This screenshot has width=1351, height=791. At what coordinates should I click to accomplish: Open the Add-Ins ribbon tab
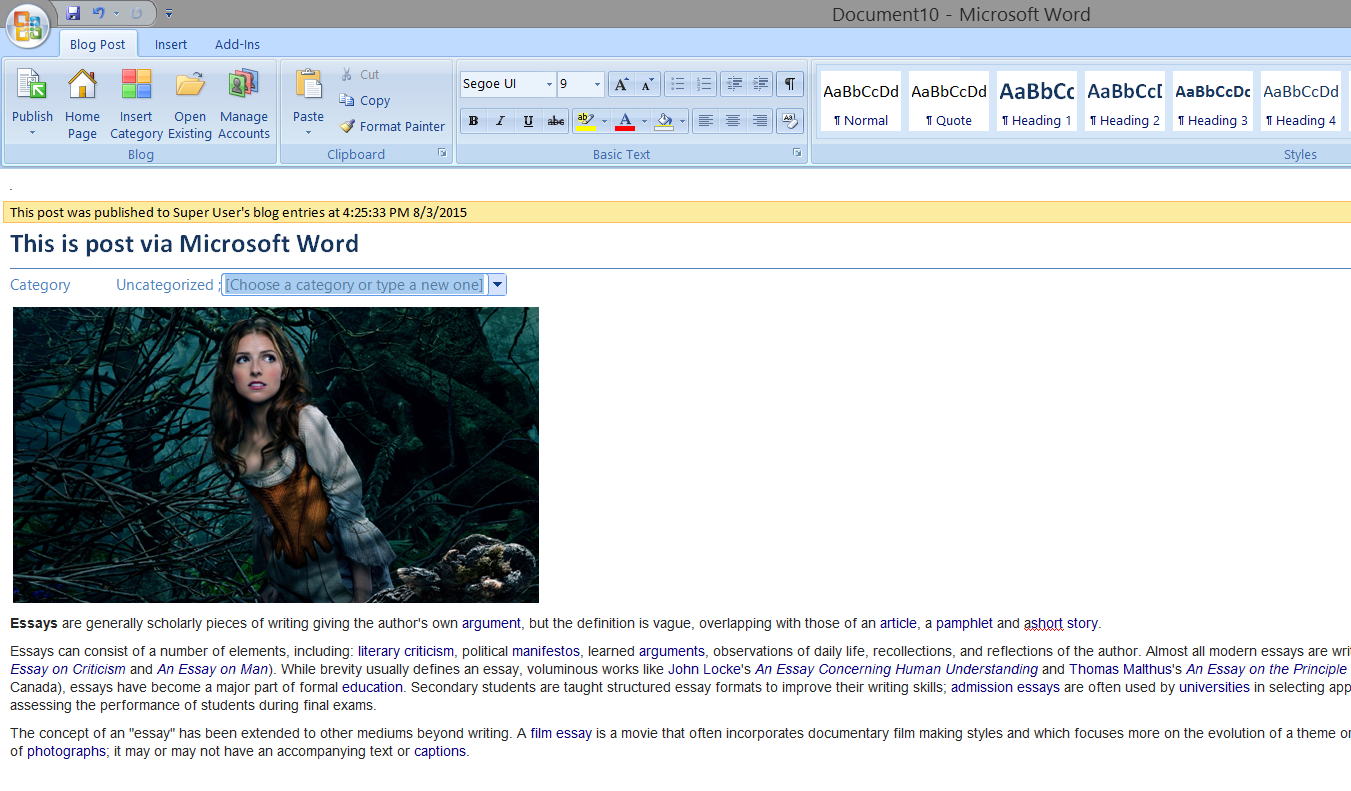[x=237, y=44]
